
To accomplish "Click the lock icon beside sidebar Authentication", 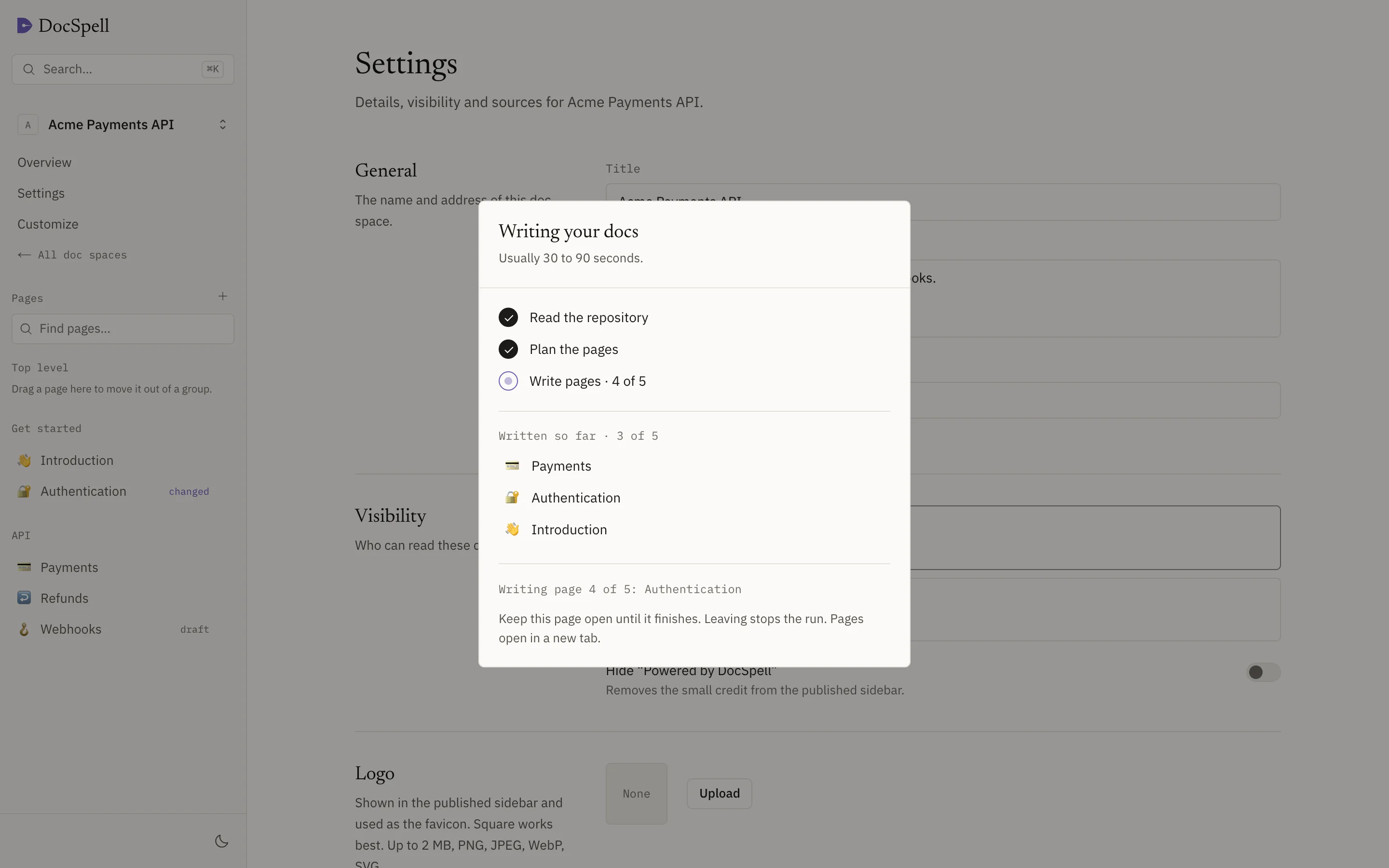I will coord(24,491).
